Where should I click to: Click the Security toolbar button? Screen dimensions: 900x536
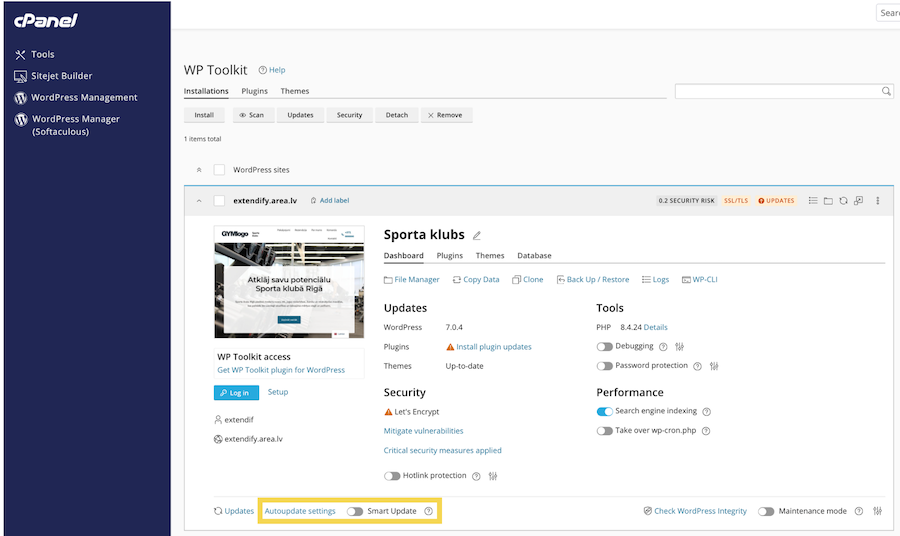[x=349, y=115]
